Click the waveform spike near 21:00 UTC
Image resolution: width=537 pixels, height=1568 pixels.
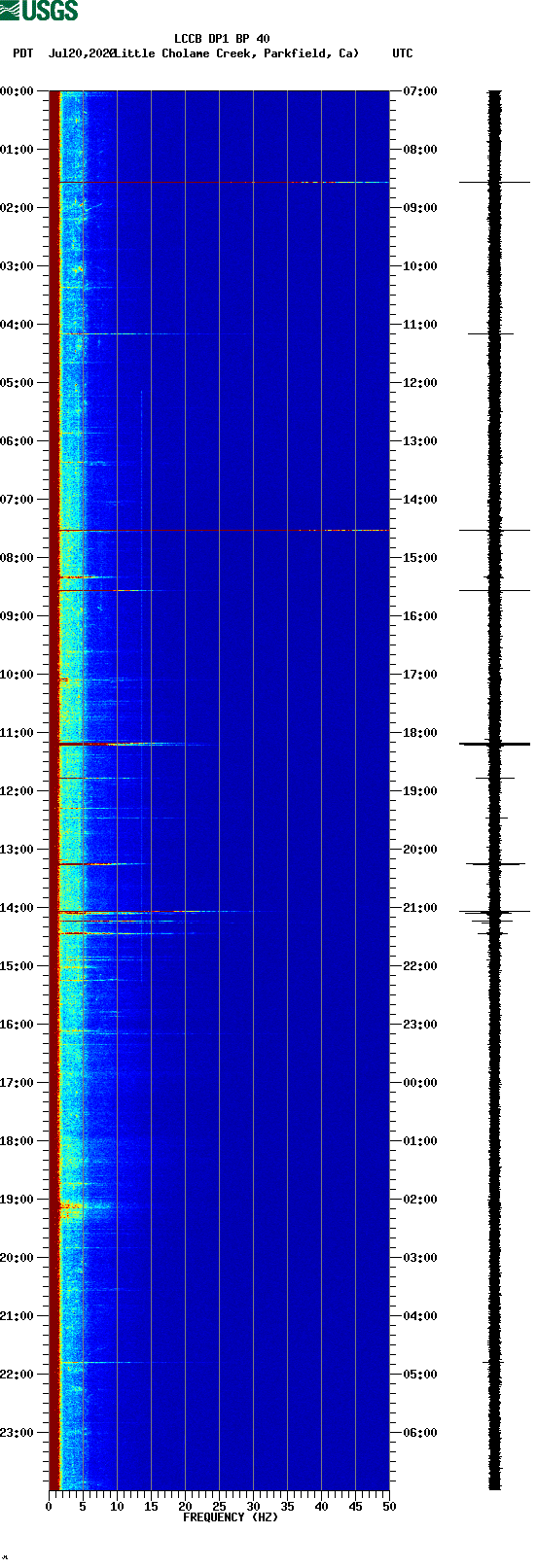click(494, 912)
